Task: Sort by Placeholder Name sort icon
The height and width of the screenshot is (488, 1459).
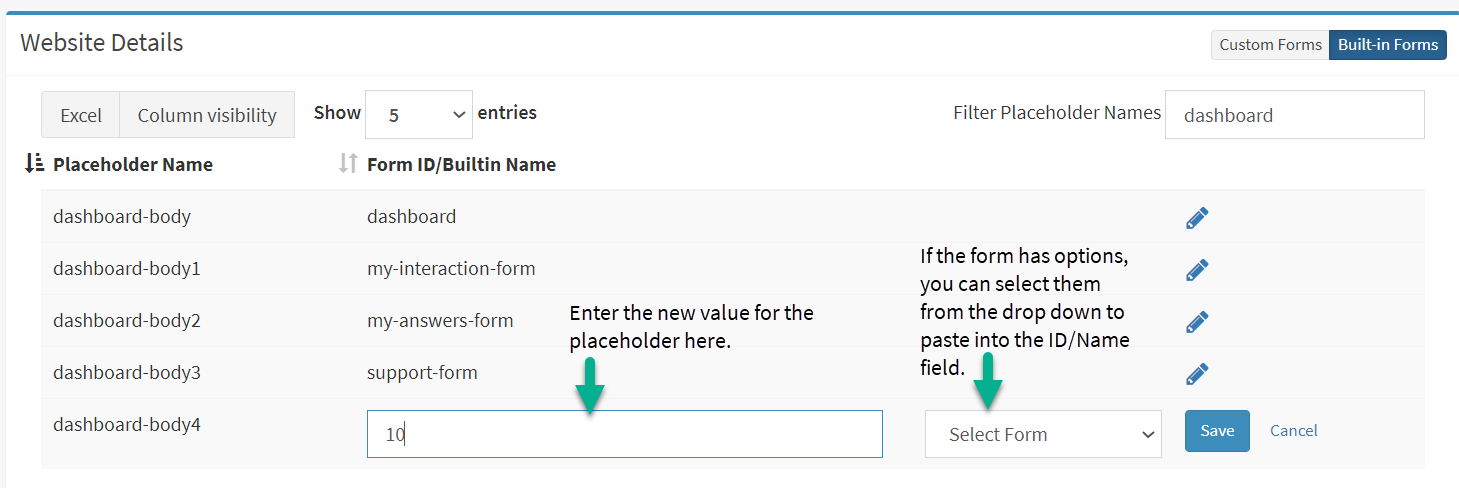Action: pyautogui.click(x=34, y=164)
